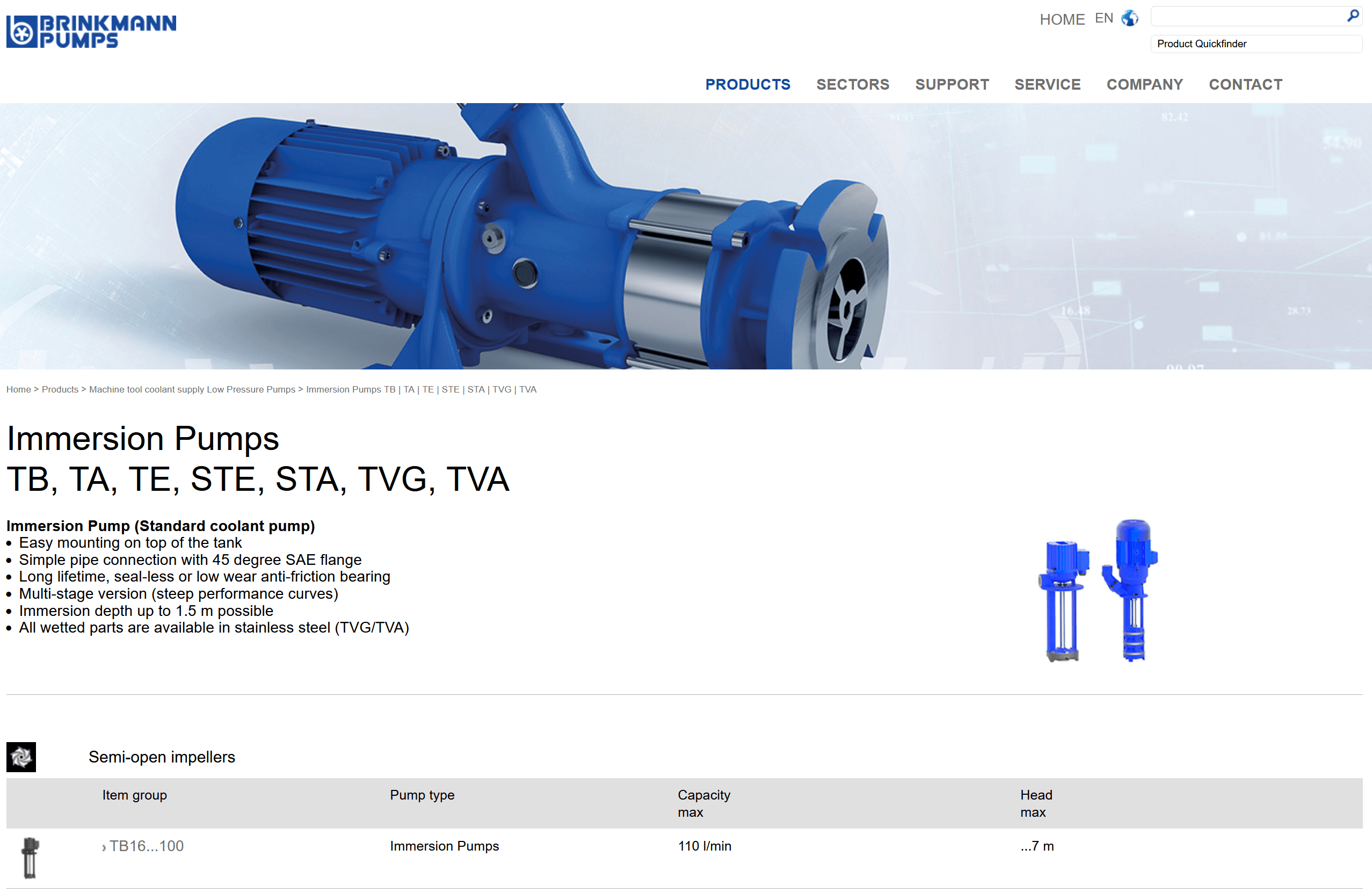This screenshot has width=1372, height=893.
Task: Click 'Immersion Pump (Standard coolant pump)' heading
Action: click(160, 526)
